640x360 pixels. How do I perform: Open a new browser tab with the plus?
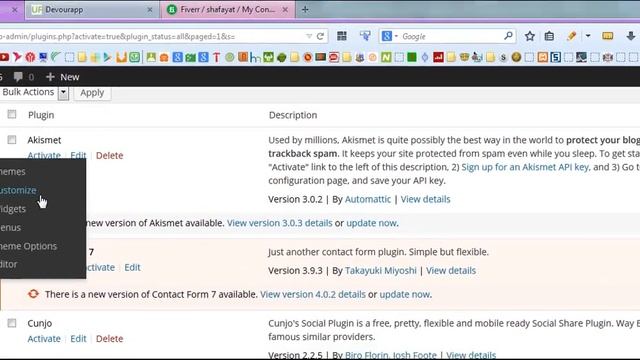point(305,9)
